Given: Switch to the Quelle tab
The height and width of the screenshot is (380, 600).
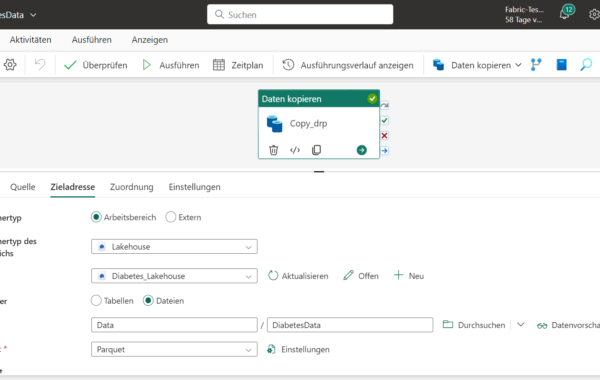Looking at the screenshot, I should point(23,187).
